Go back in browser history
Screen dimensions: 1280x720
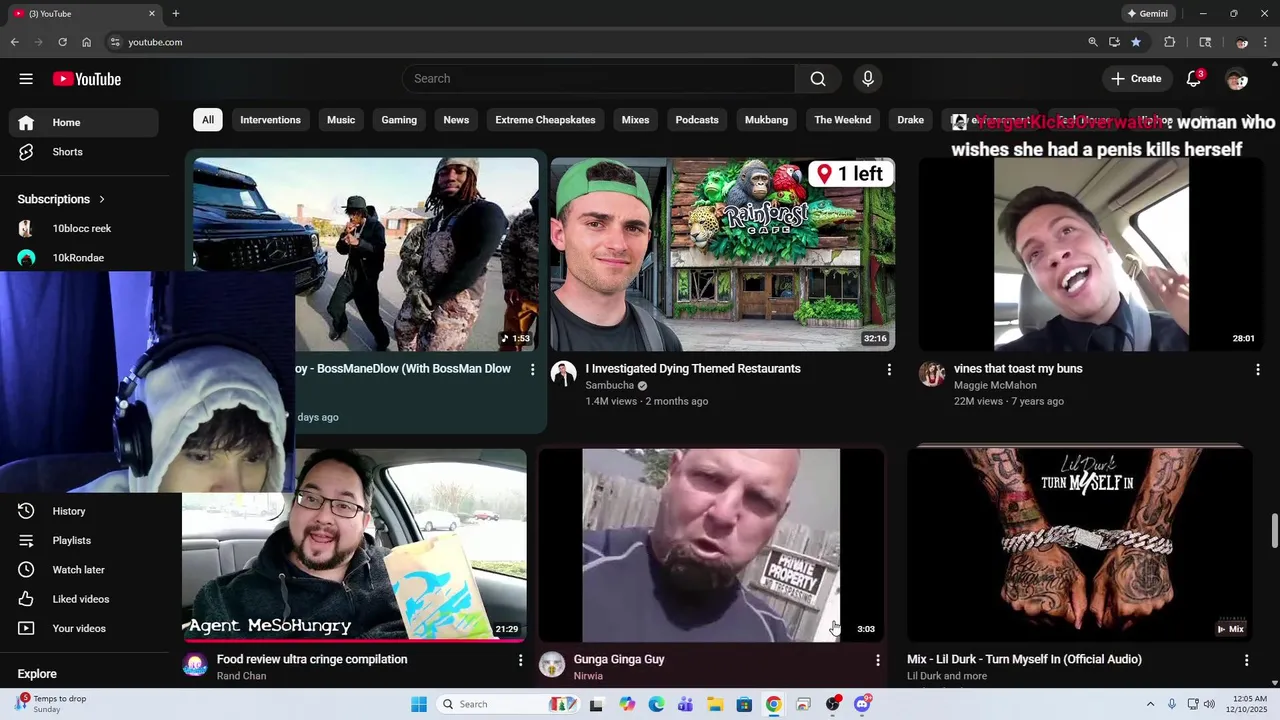coord(14,42)
